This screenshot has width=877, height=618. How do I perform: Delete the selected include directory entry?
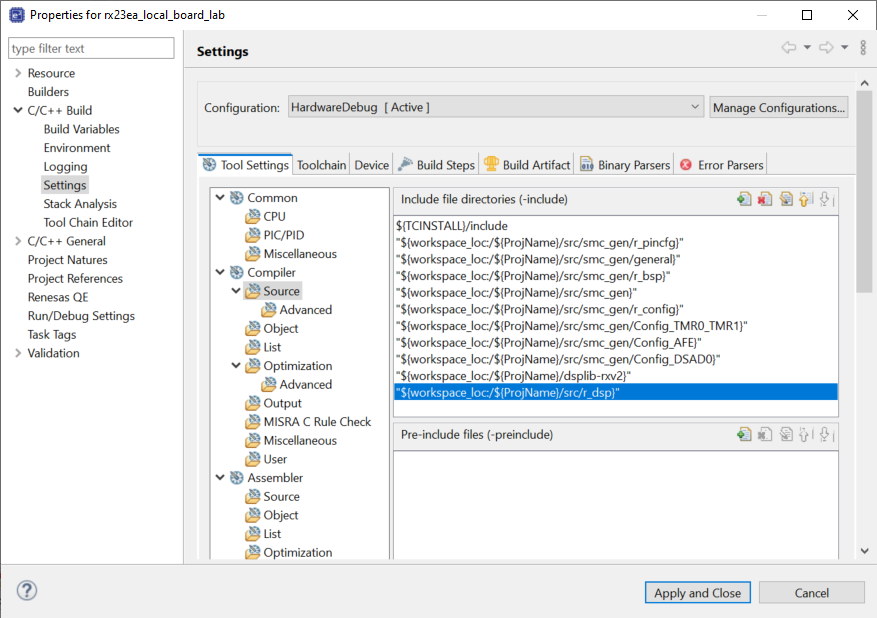click(764, 199)
